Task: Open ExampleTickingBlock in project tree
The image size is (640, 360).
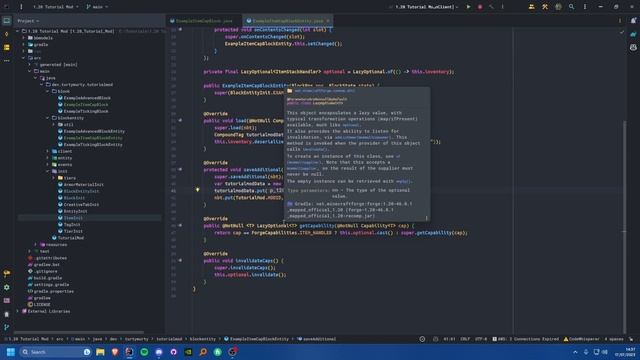Action: tap(86, 111)
